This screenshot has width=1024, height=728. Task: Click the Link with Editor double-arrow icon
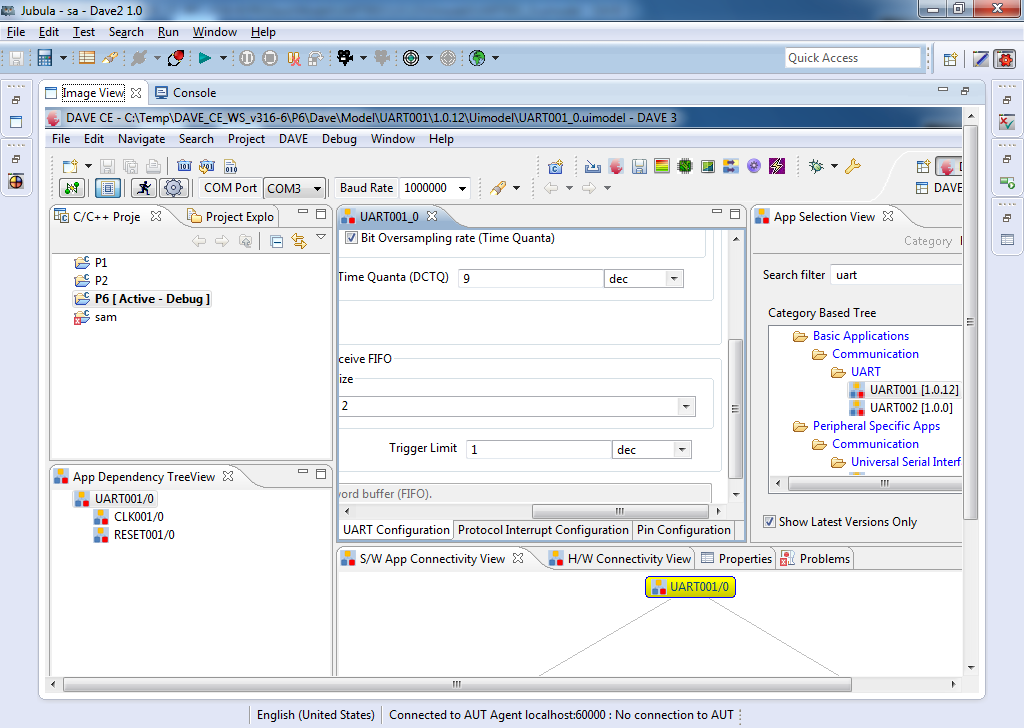click(299, 241)
